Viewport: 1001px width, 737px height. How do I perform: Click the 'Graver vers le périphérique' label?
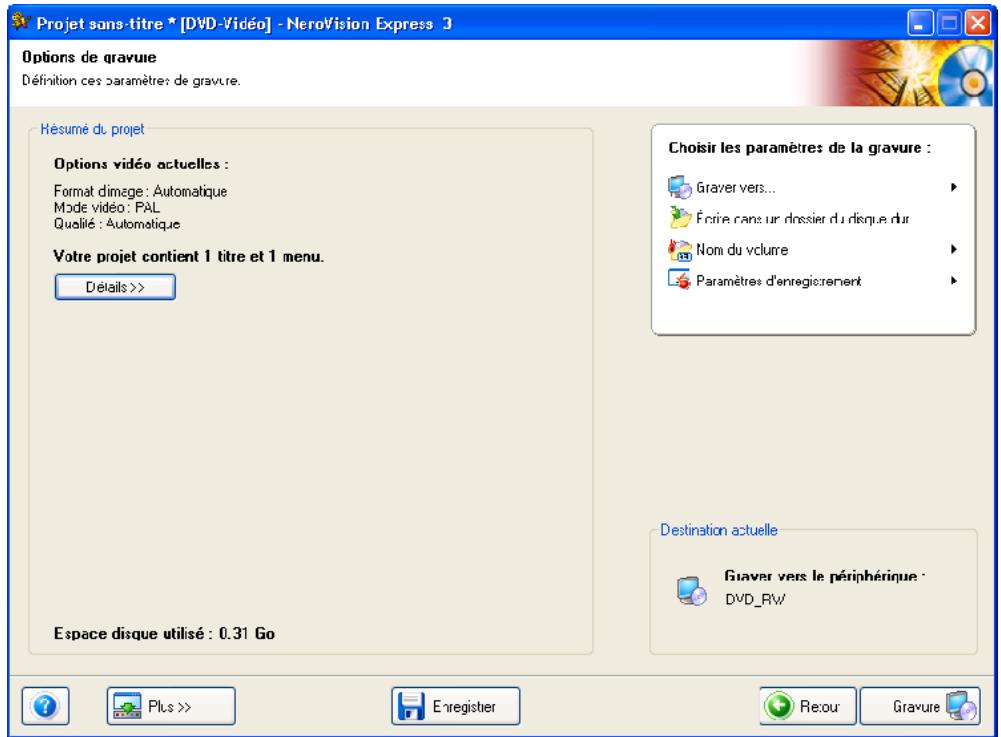click(x=825, y=576)
